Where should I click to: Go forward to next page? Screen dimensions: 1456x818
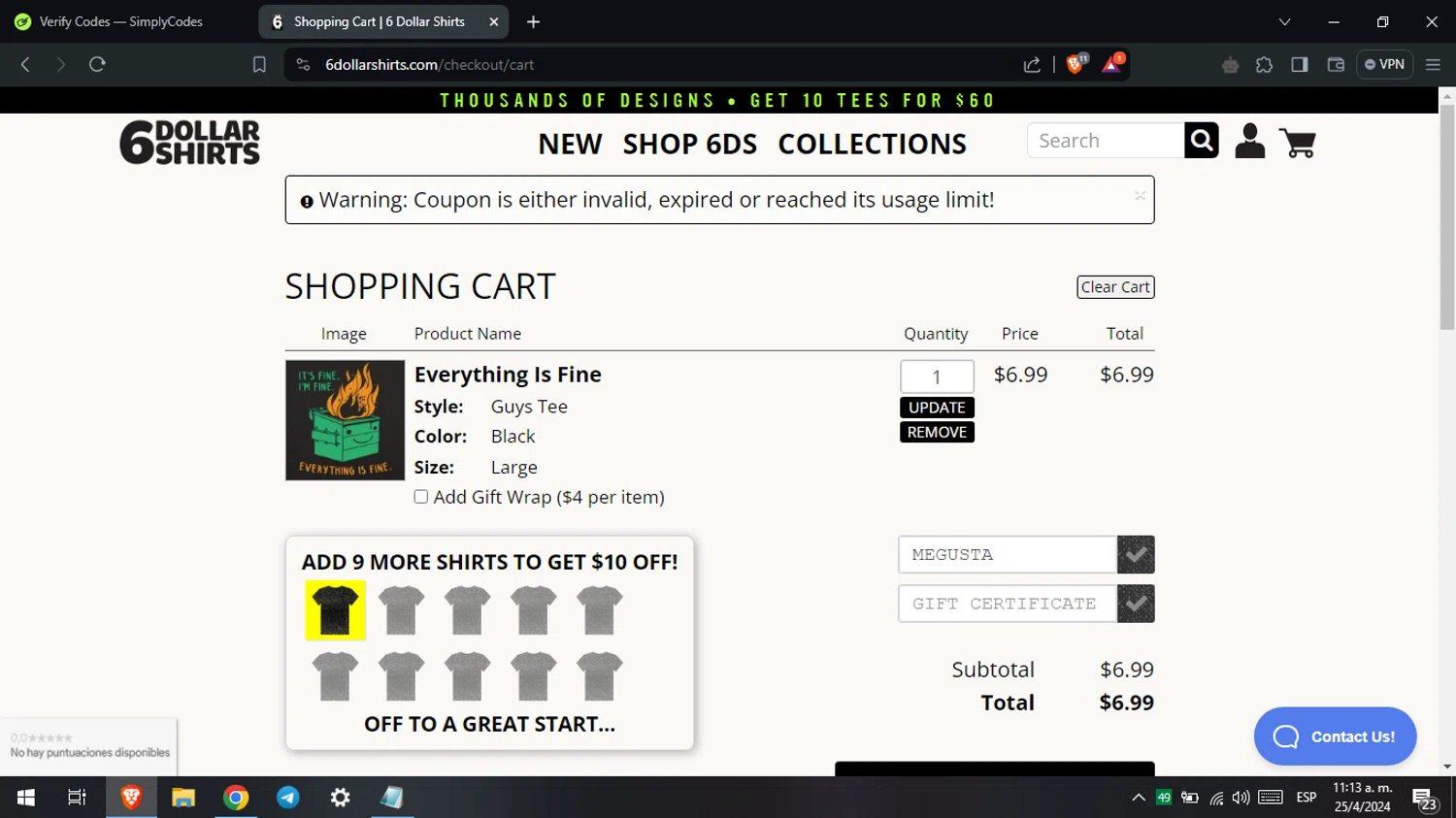click(x=60, y=64)
